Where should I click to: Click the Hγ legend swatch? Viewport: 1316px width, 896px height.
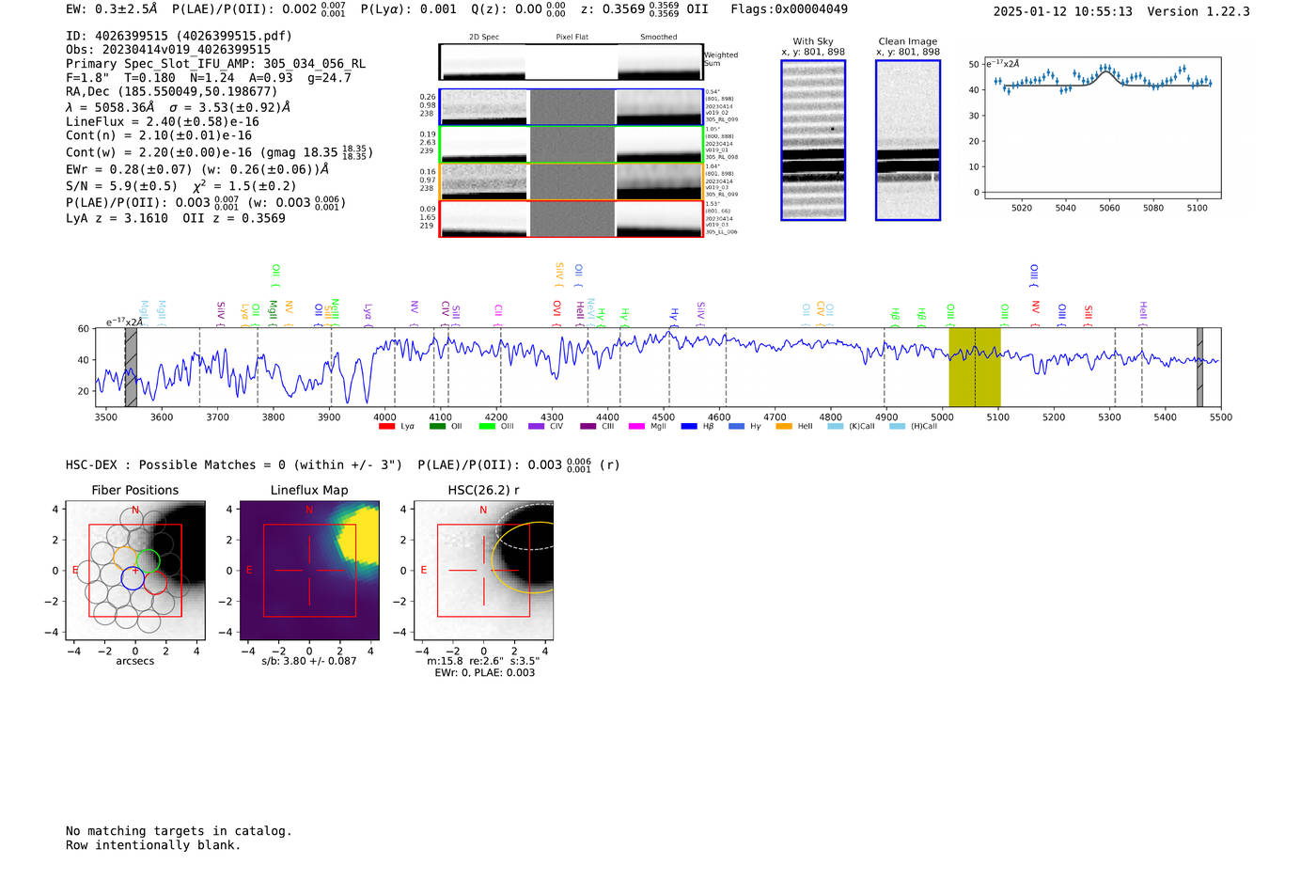click(736, 427)
